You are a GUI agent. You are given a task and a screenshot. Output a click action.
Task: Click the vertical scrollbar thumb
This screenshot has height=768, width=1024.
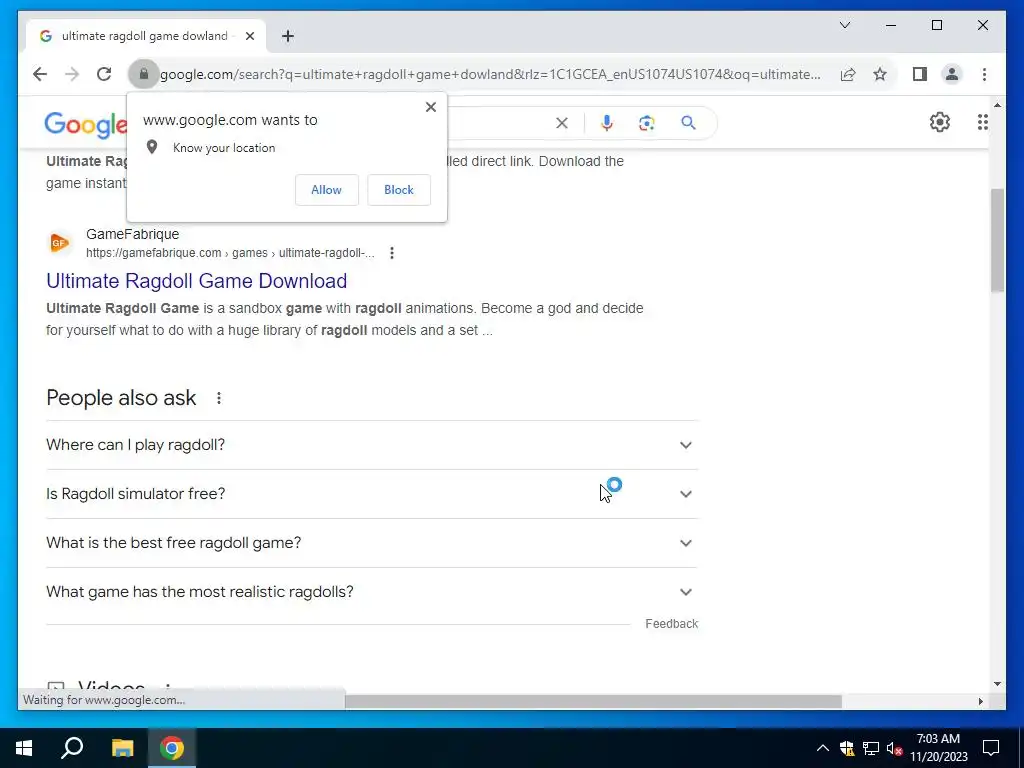[x=997, y=240]
